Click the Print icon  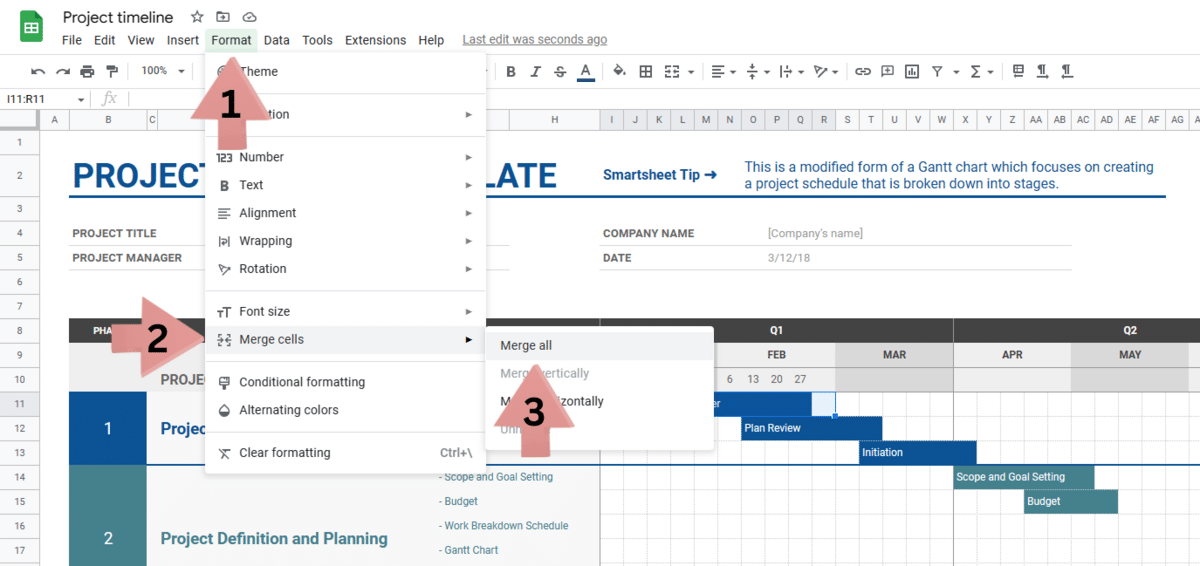[87, 71]
